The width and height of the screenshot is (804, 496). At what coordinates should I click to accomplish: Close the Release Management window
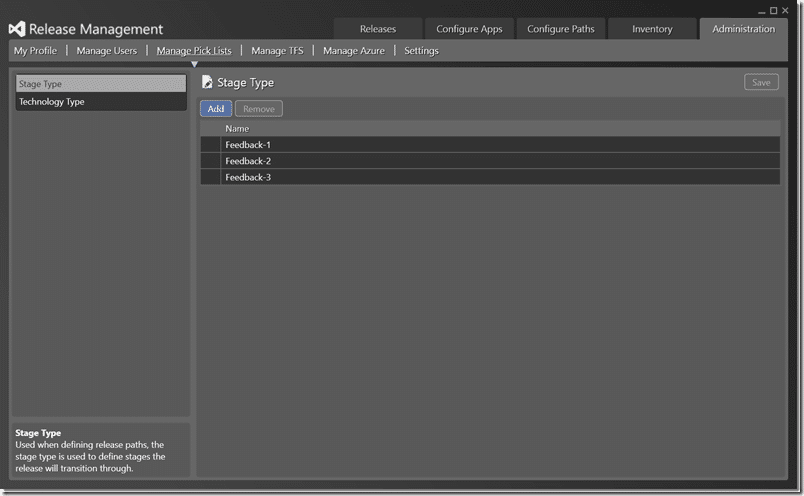click(x=785, y=10)
